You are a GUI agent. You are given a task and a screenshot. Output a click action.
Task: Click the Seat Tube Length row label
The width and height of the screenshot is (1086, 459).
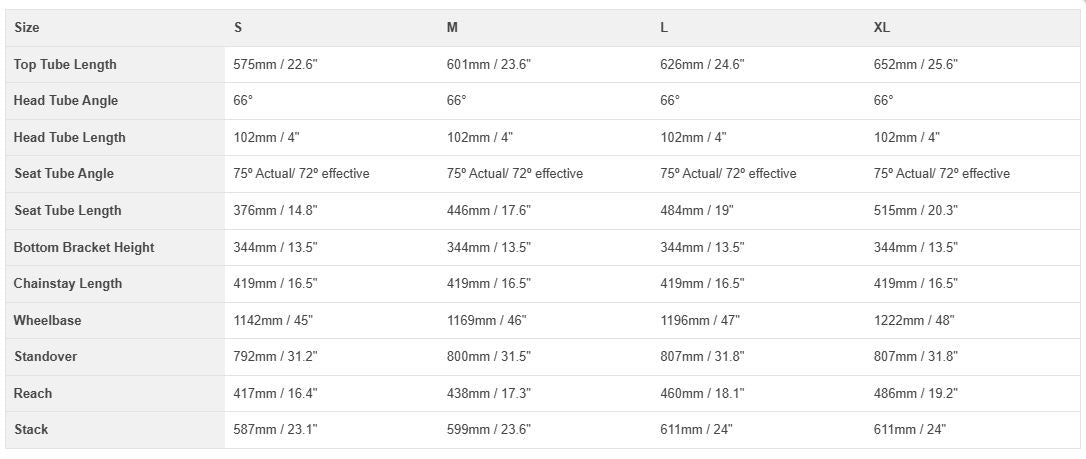(68, 210)
